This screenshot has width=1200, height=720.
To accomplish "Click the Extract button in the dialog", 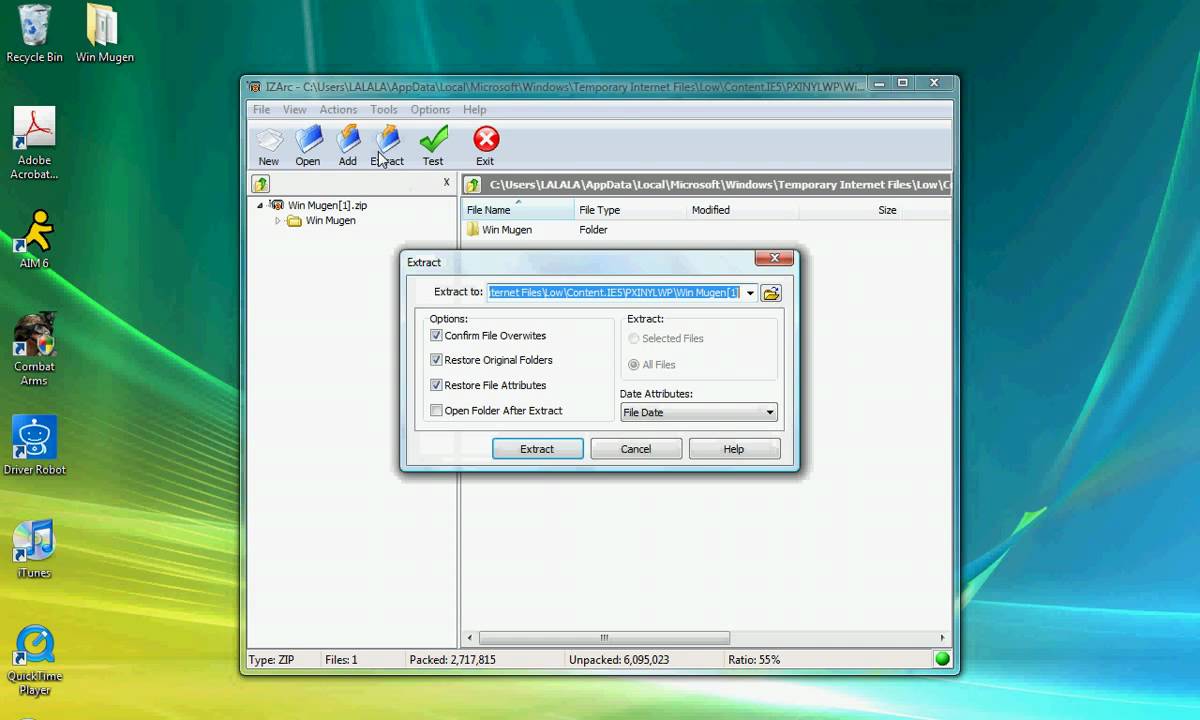I will [537, 449].
